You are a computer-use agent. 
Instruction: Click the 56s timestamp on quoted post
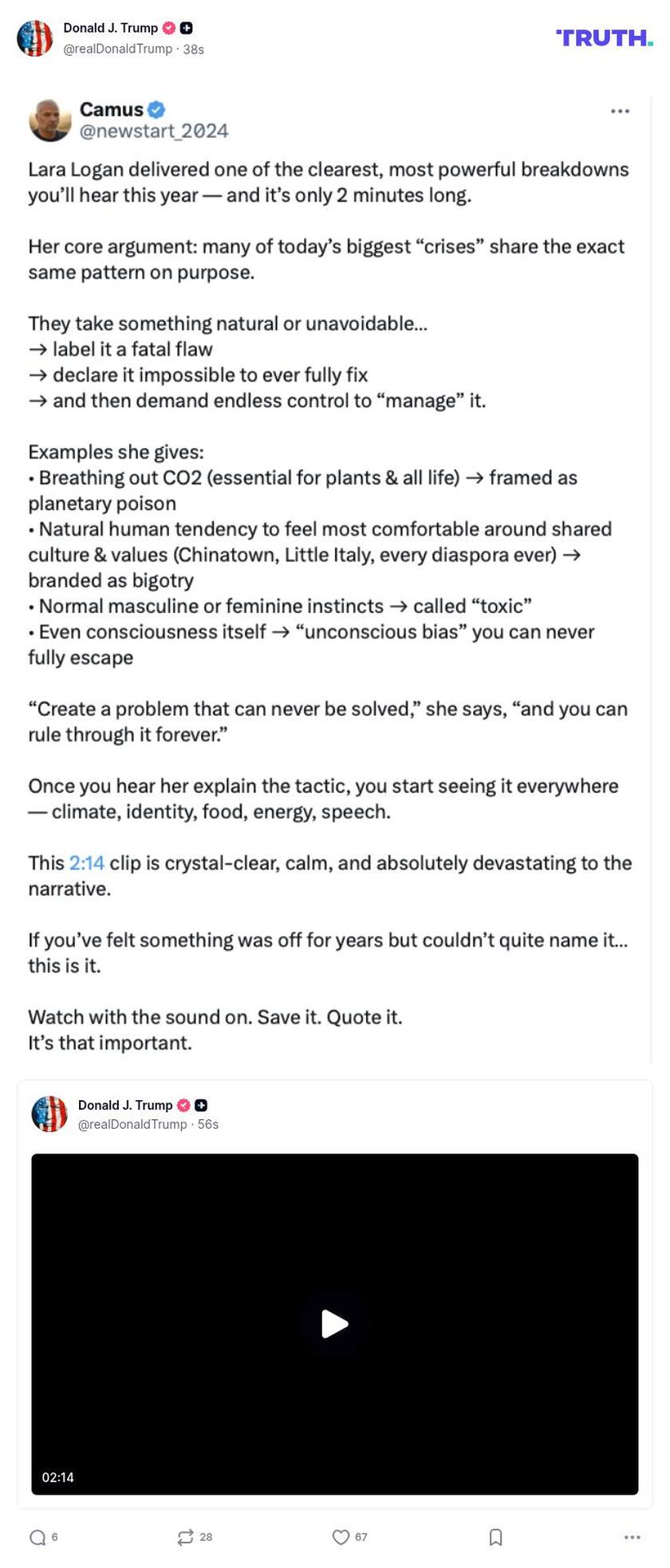point(208,1124)
